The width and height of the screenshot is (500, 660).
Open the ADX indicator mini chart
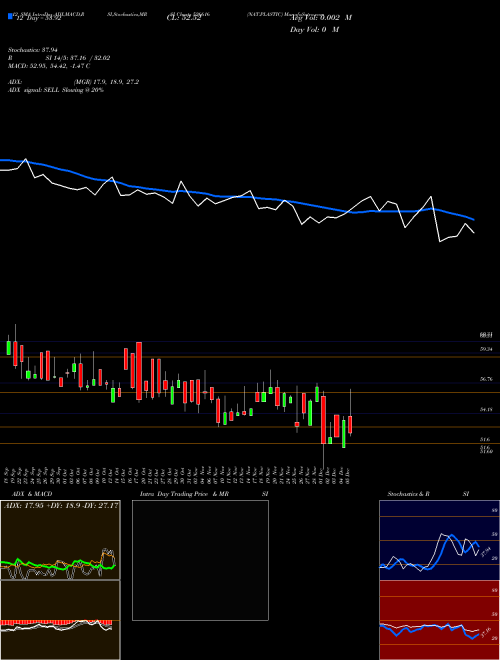pos(60,540)
